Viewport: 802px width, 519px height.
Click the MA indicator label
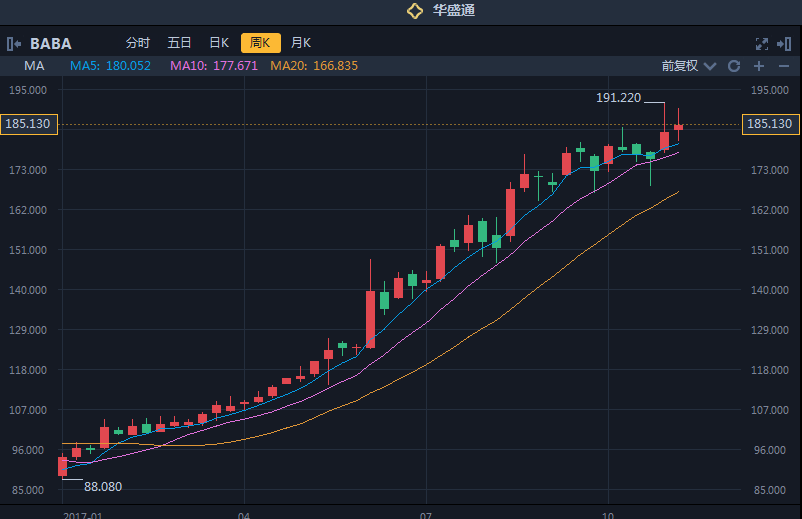[x=34, y=66]
